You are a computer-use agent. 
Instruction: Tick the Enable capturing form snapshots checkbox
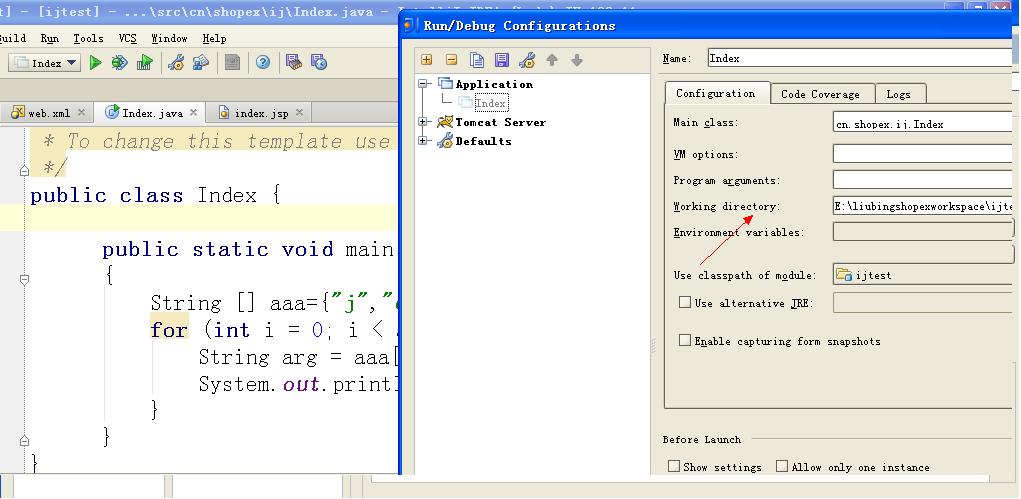click(685, 340)
